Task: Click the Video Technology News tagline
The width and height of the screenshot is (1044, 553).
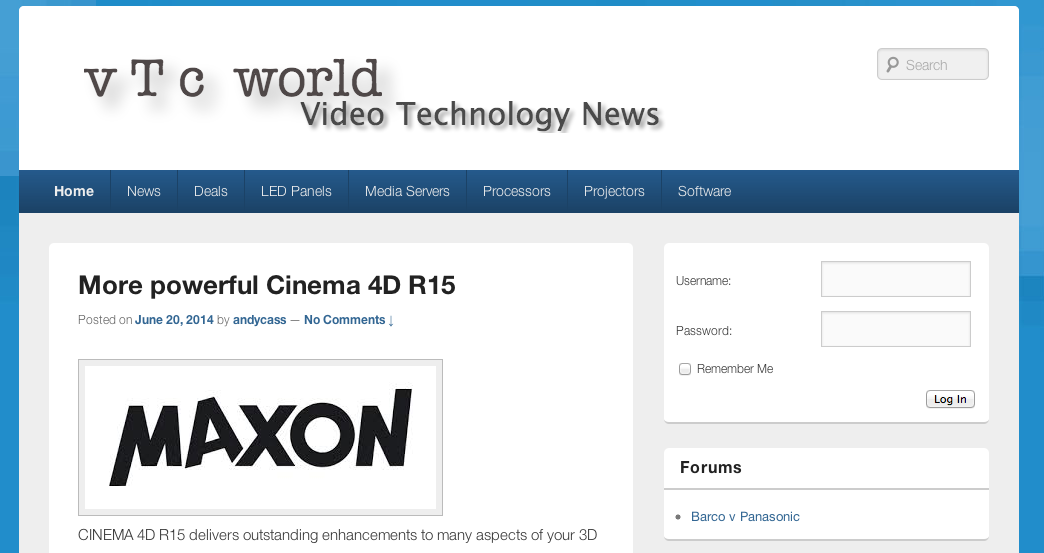Action: coord(479,114)
